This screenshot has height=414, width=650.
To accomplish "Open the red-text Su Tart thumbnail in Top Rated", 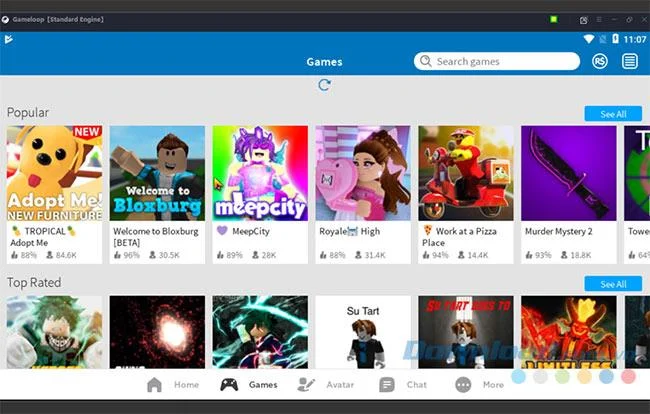I will 466,332.
